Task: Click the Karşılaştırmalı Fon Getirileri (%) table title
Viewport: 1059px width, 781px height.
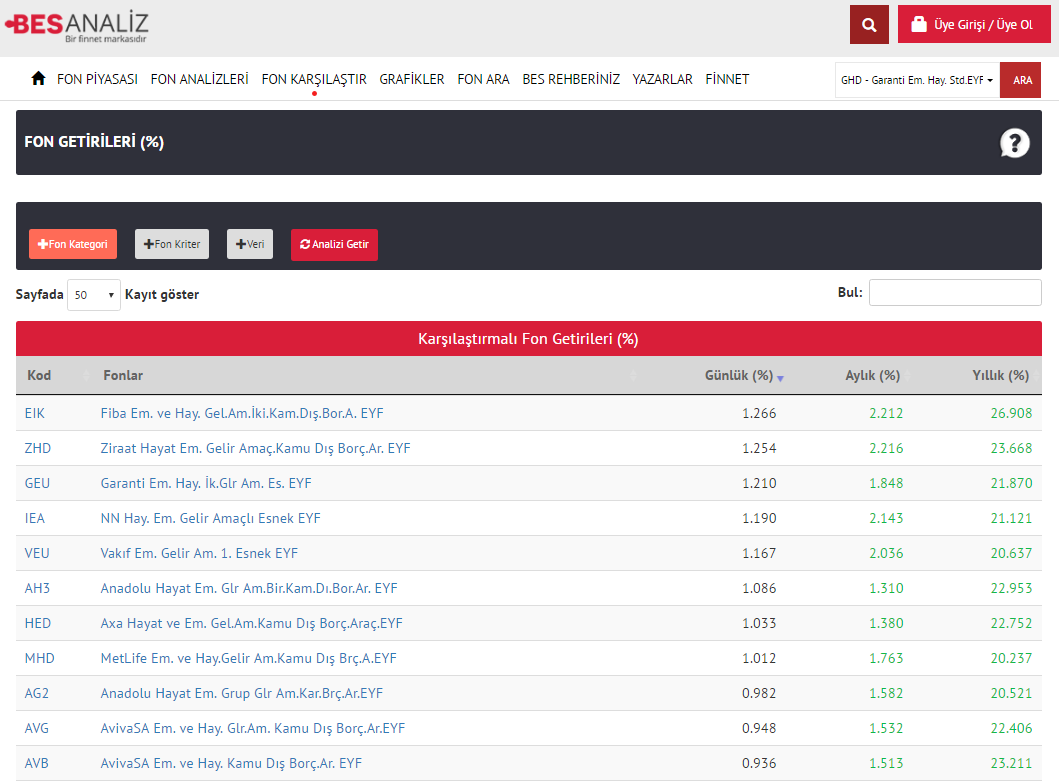Action: [x=528, y=339]
